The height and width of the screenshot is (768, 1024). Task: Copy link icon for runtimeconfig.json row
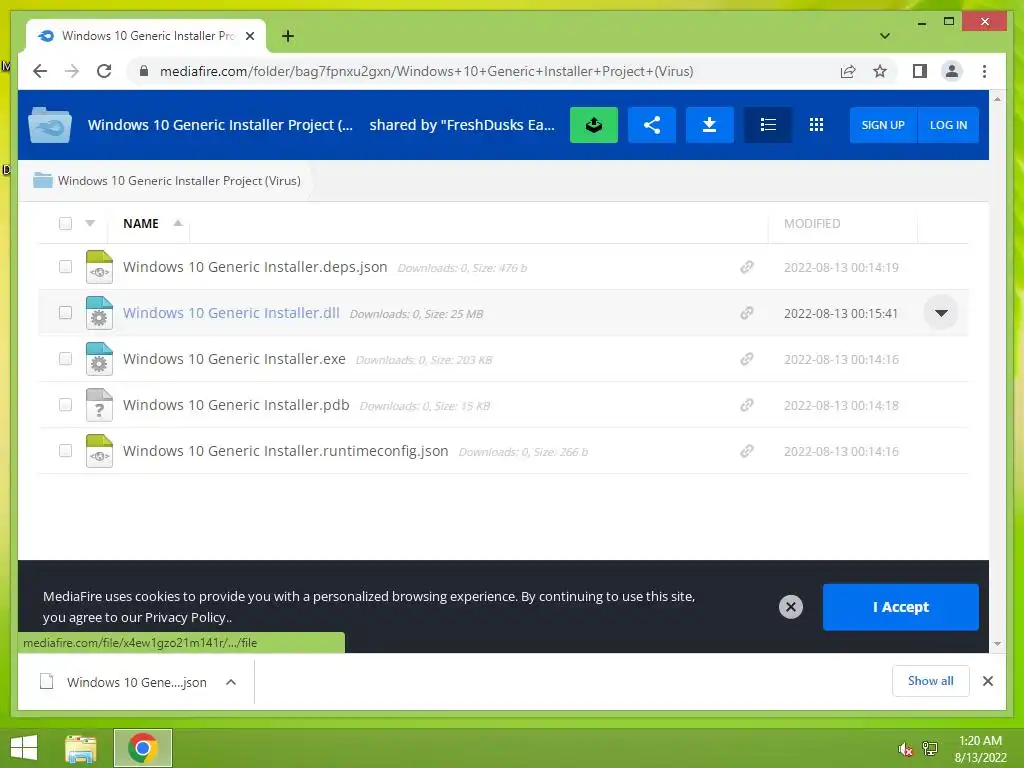[x=746, y=451]
